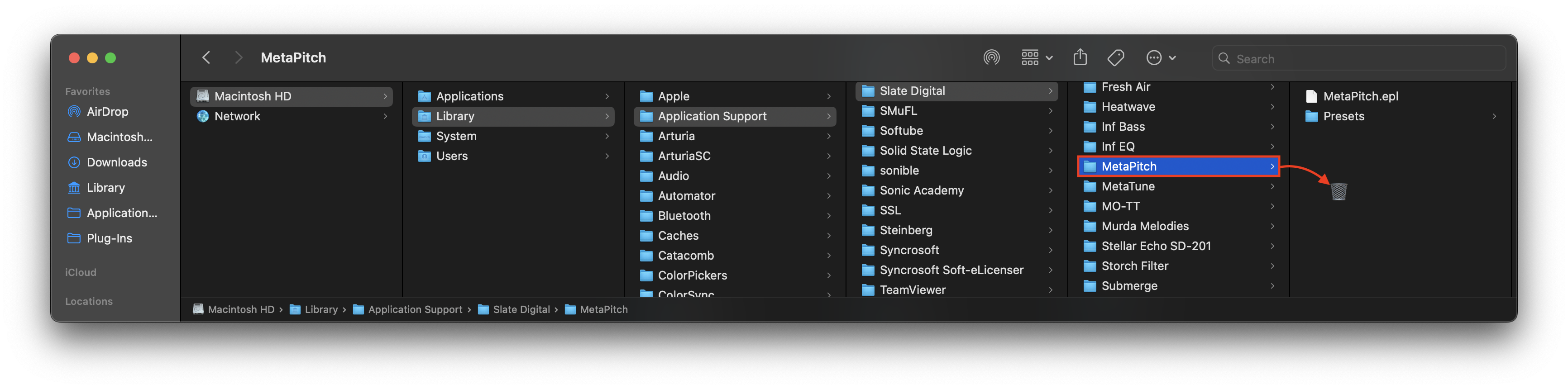Select the Library folder in second column

512,116
